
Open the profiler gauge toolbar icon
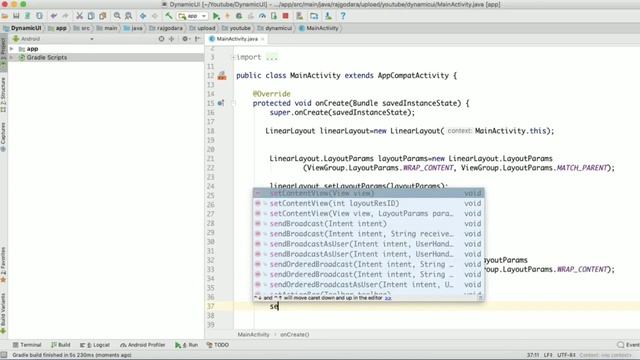[262, 16]
